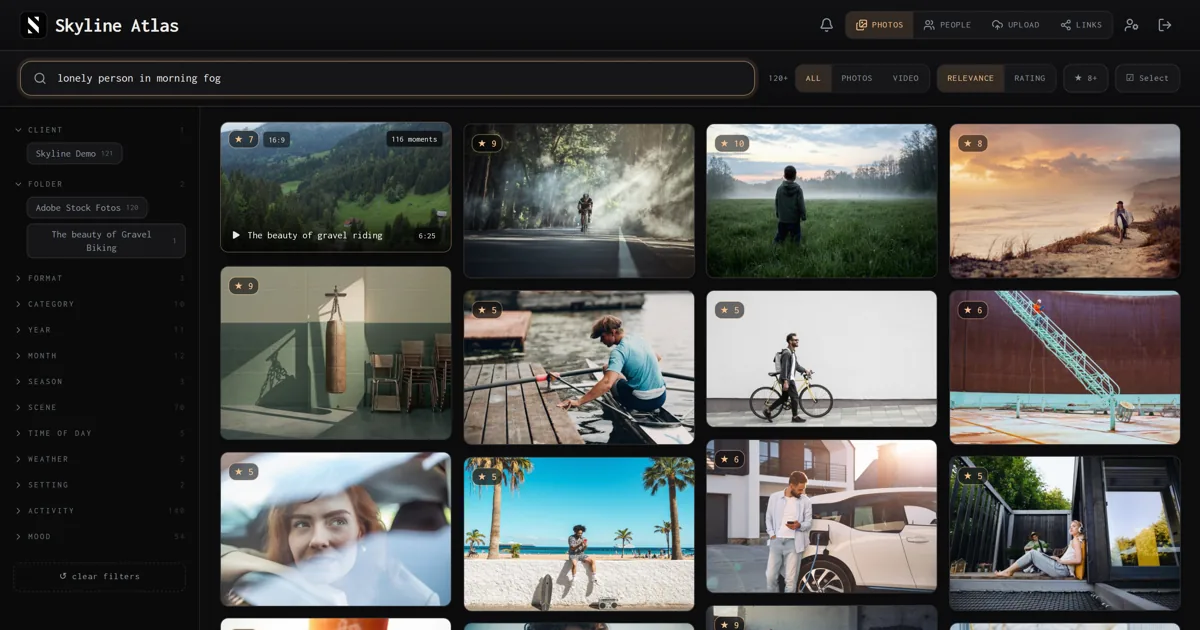Image resolution: width=1200 pixels, height=630 pixels.
Task: Click the Skyline Atlas title text
Action: tap(117, 26)
